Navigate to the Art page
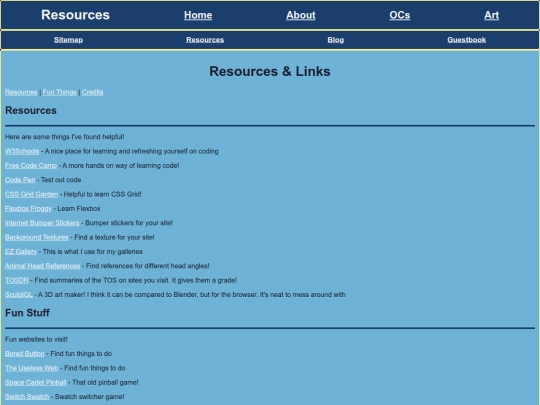 coord(491,15)
